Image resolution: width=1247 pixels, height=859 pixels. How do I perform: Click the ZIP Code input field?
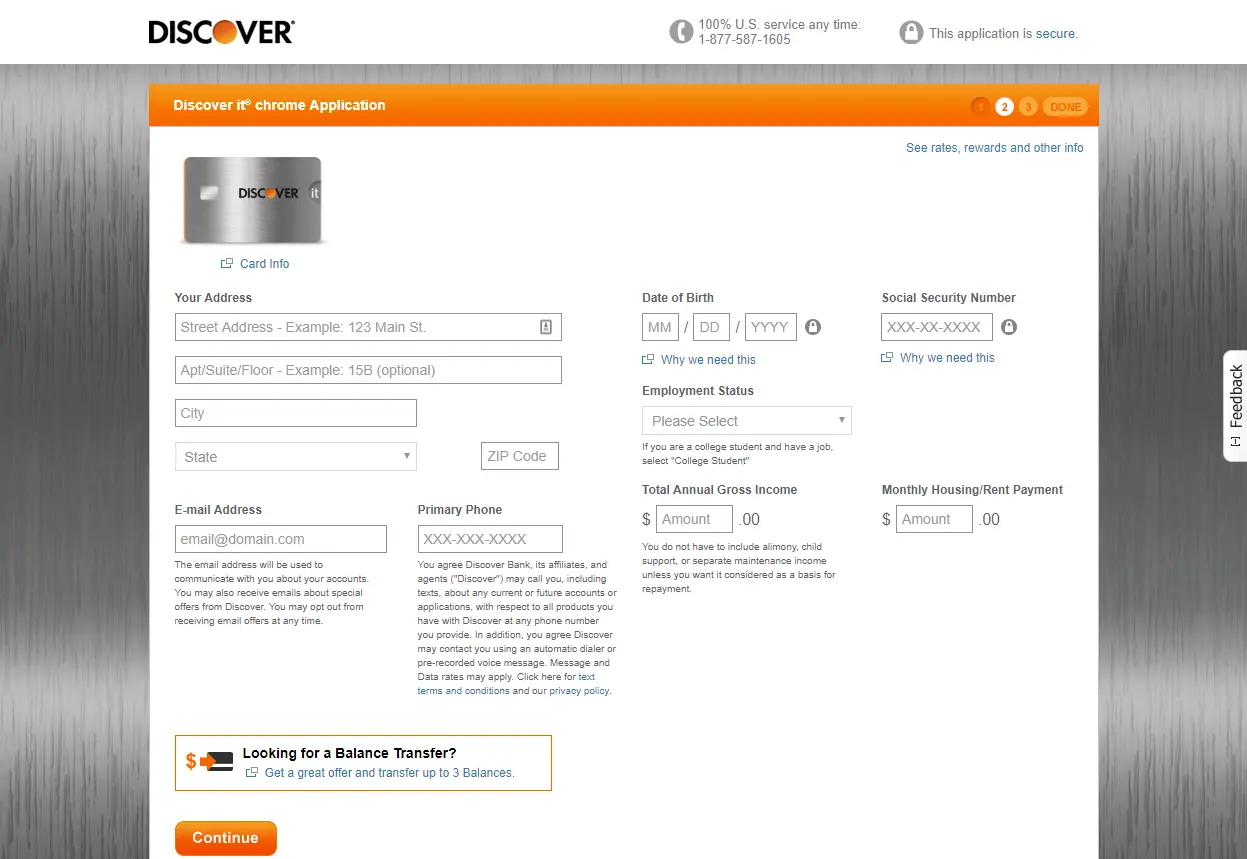(x=519, y=456)
